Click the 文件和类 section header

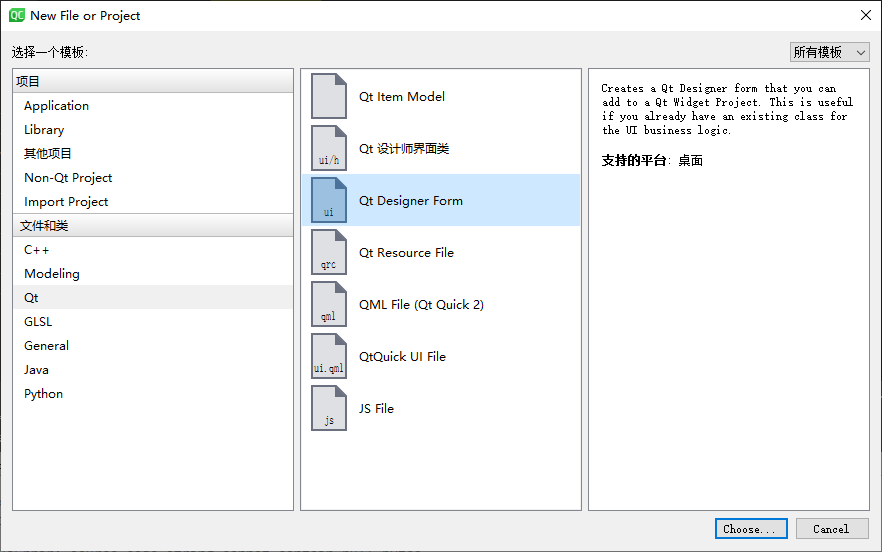tap(152, 226)
